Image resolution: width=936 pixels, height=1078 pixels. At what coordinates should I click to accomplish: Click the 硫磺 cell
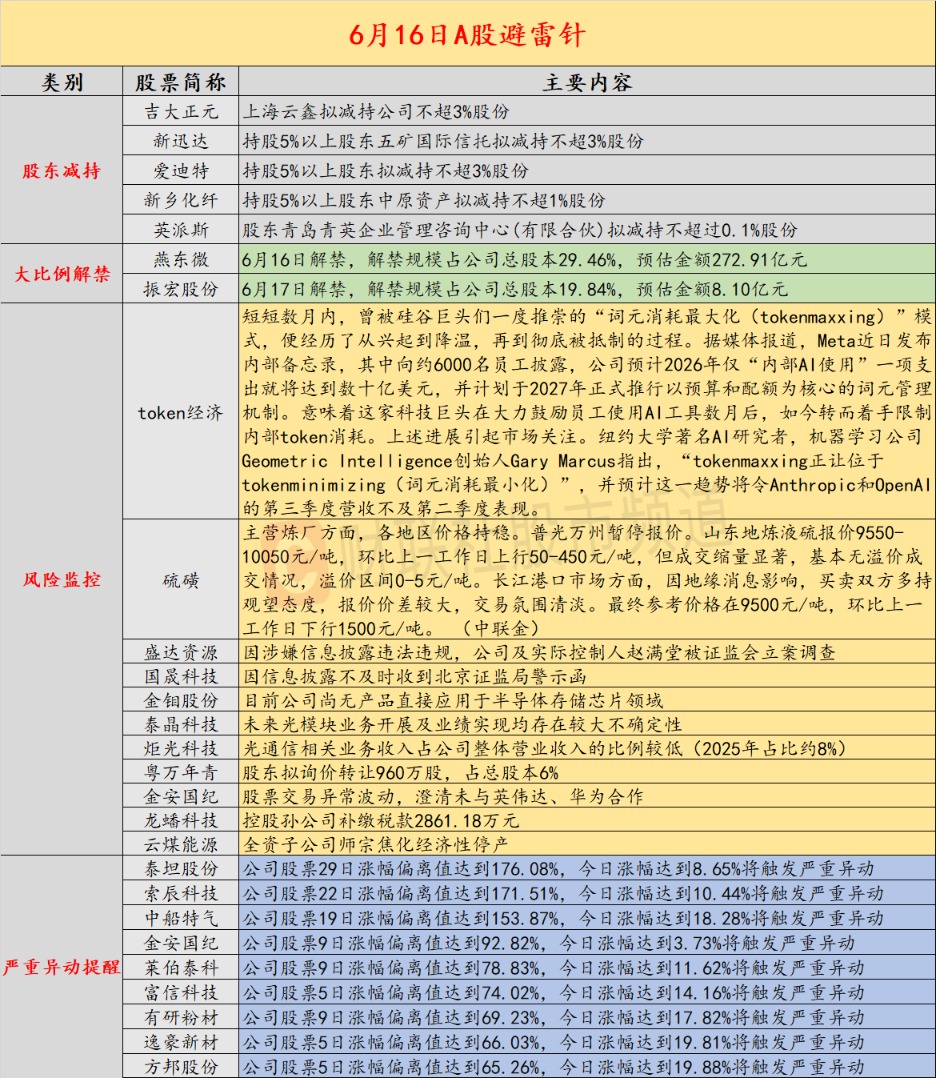click(181, 580)
